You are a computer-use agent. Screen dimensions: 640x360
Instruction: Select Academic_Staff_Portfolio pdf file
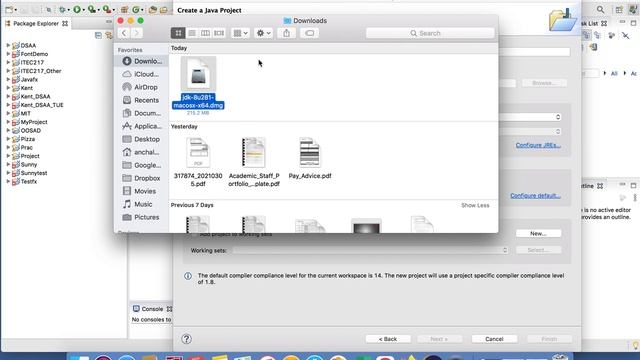click(254, 162)
